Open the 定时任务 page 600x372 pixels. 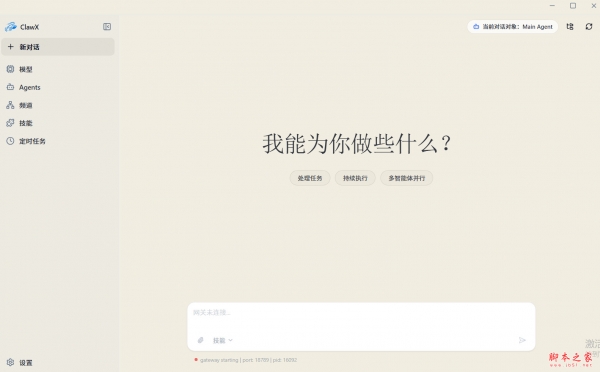click(x=58, y=141)
